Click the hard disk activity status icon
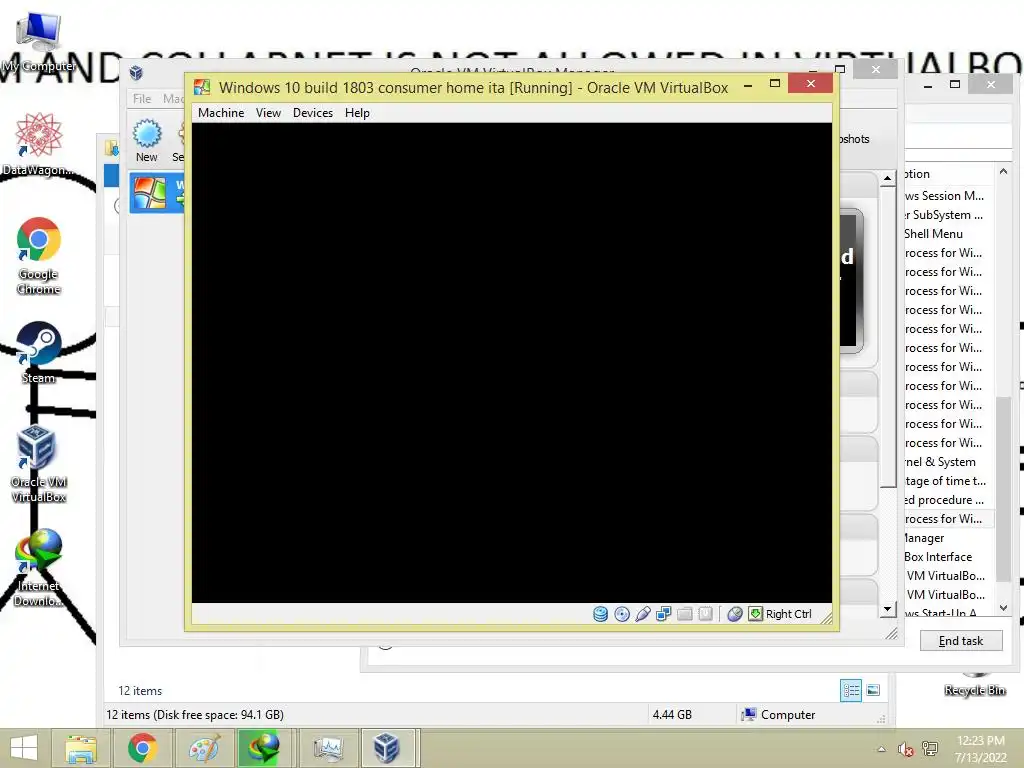 tap(600, 614)
